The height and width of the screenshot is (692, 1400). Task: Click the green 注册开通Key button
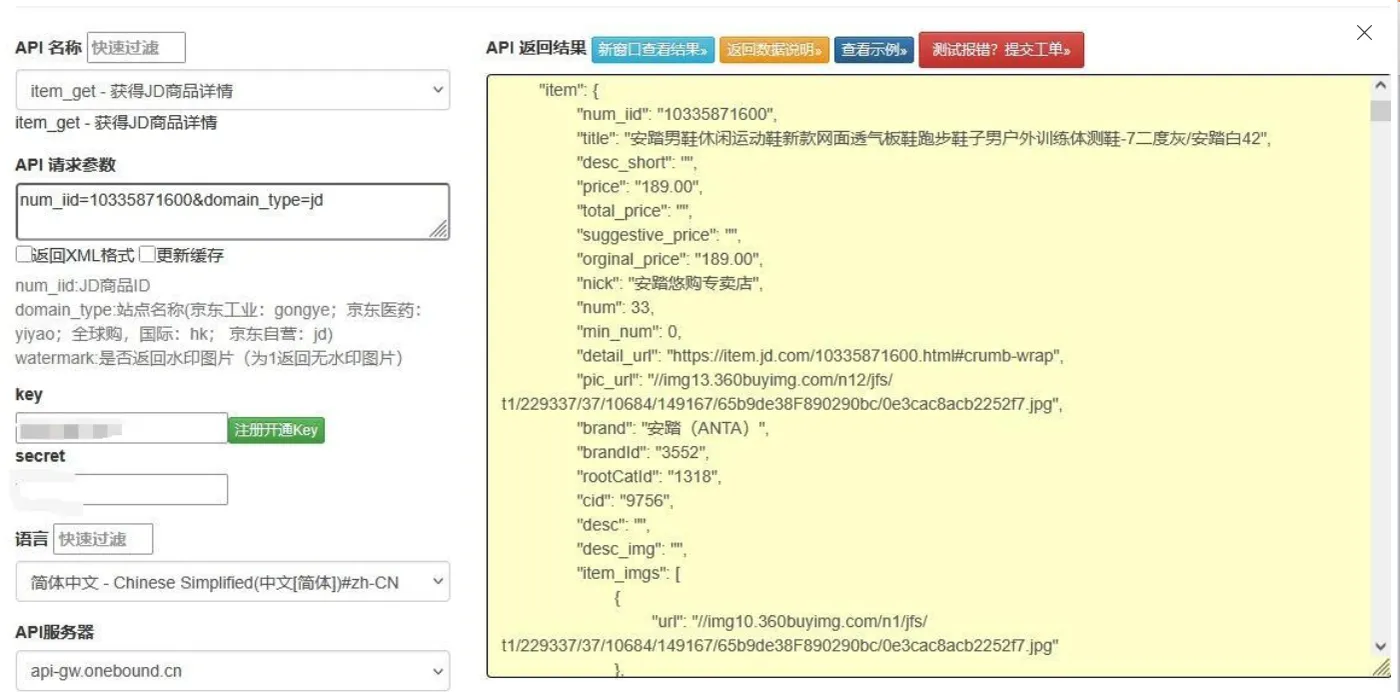(276, 430)
